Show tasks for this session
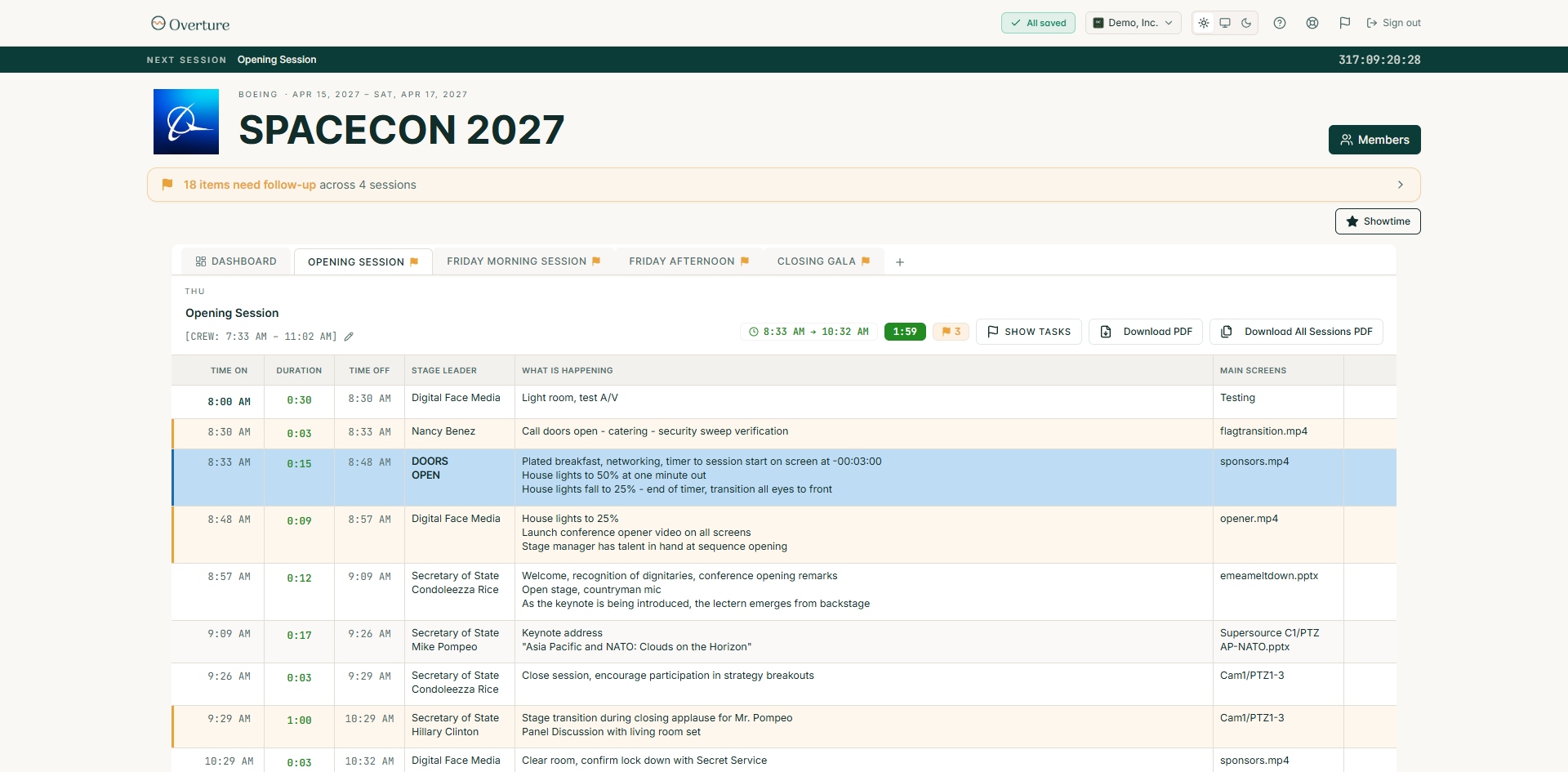 [x=1029, y=332]
